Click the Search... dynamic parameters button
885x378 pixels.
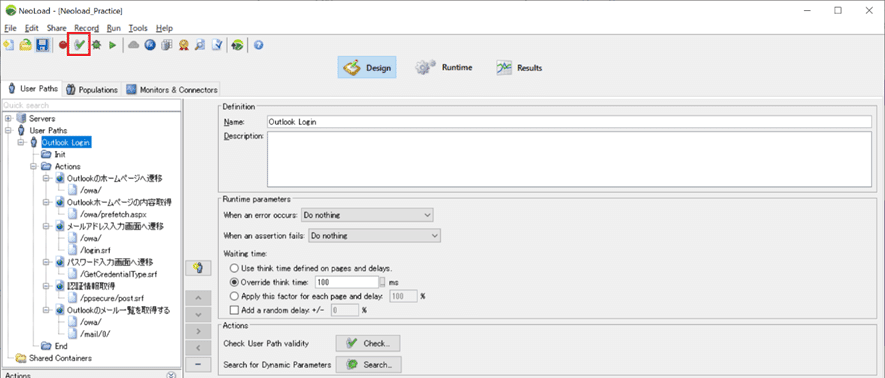[368, 364]
